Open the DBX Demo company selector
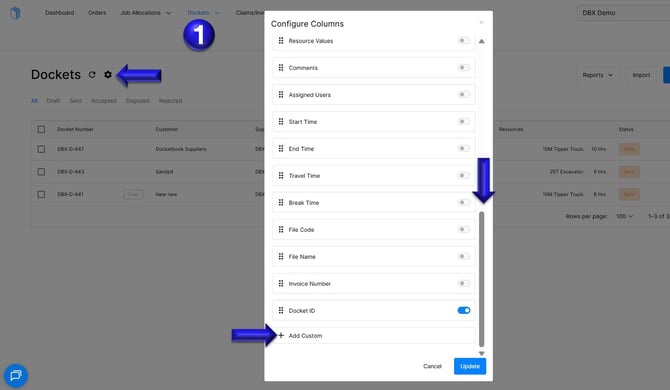The image size is (670, 390). point(623,13)
